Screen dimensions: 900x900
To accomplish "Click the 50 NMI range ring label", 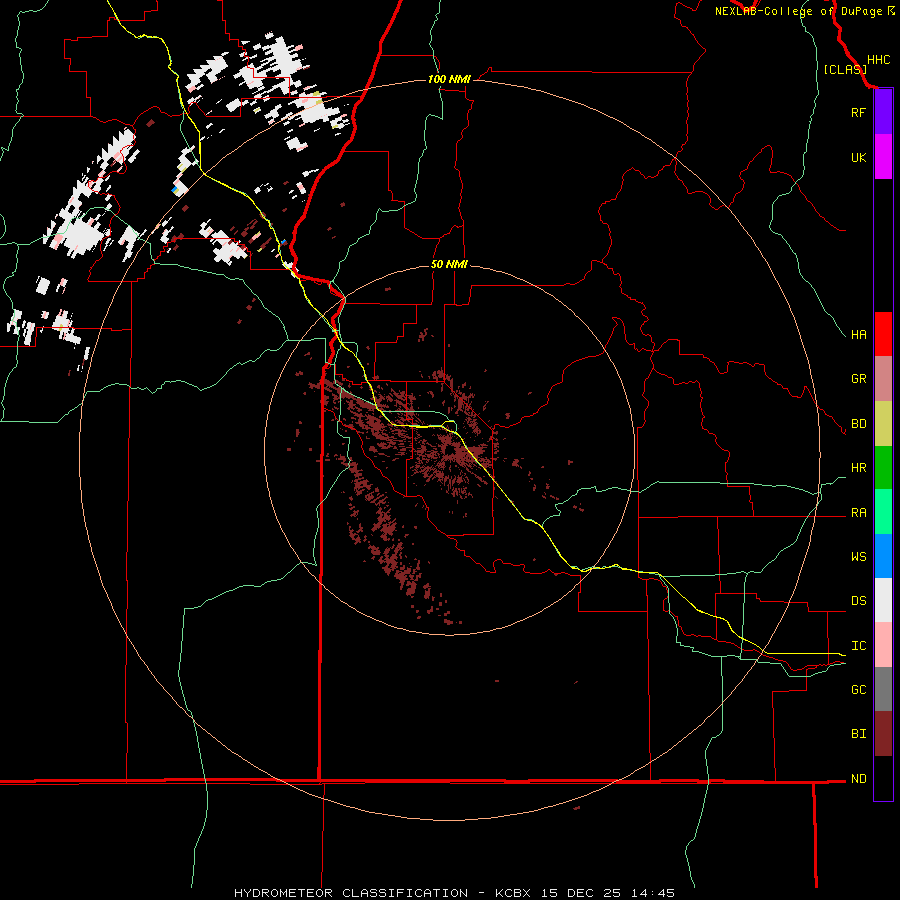I will click(449, 264).
